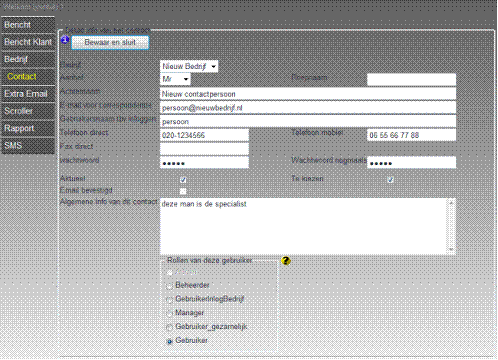
Task: Click the mobile phone field 06 55 66 77 88
Action: click(x=411, y=135)
